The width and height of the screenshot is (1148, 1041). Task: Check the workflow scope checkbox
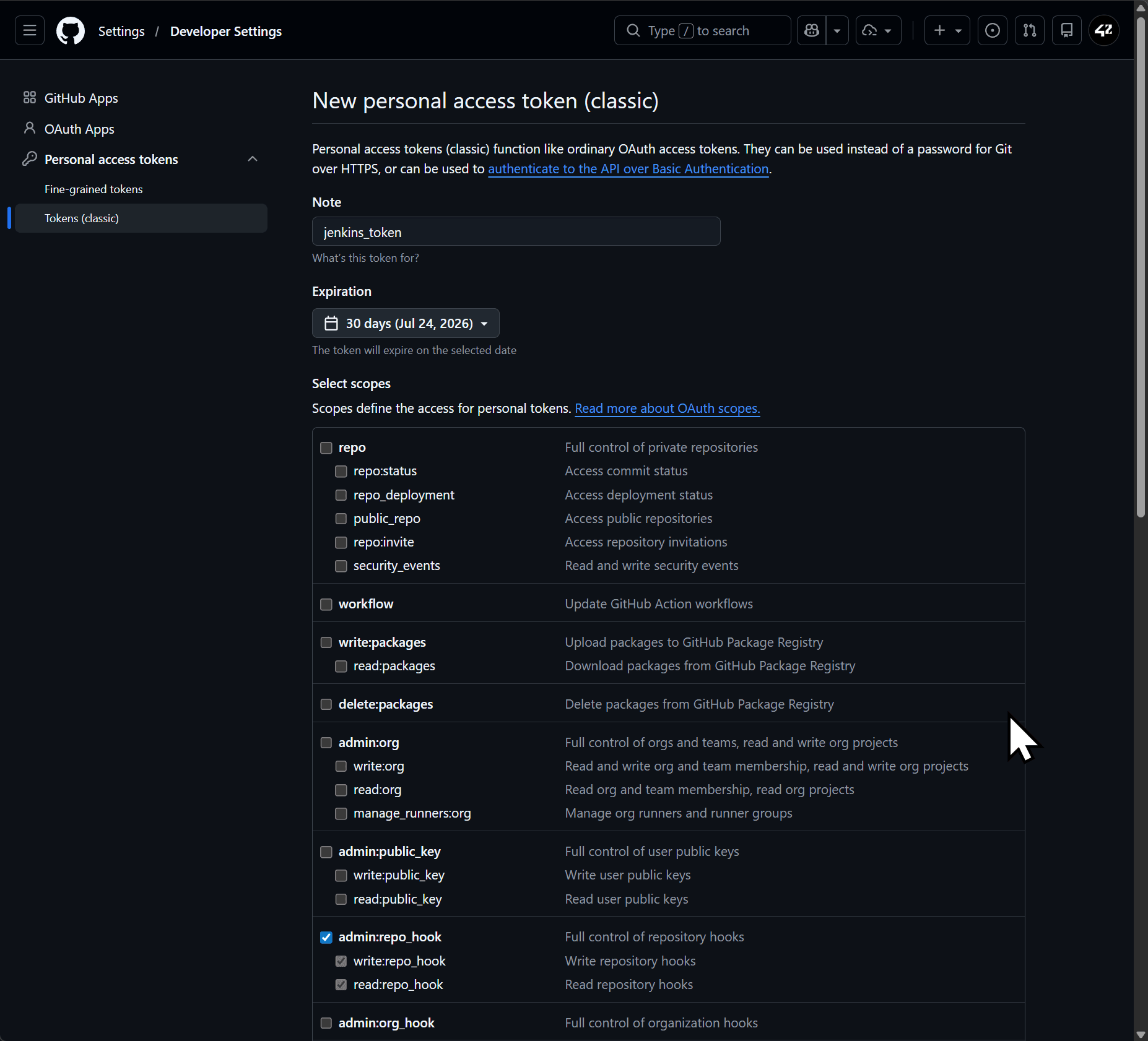(326, 604)
